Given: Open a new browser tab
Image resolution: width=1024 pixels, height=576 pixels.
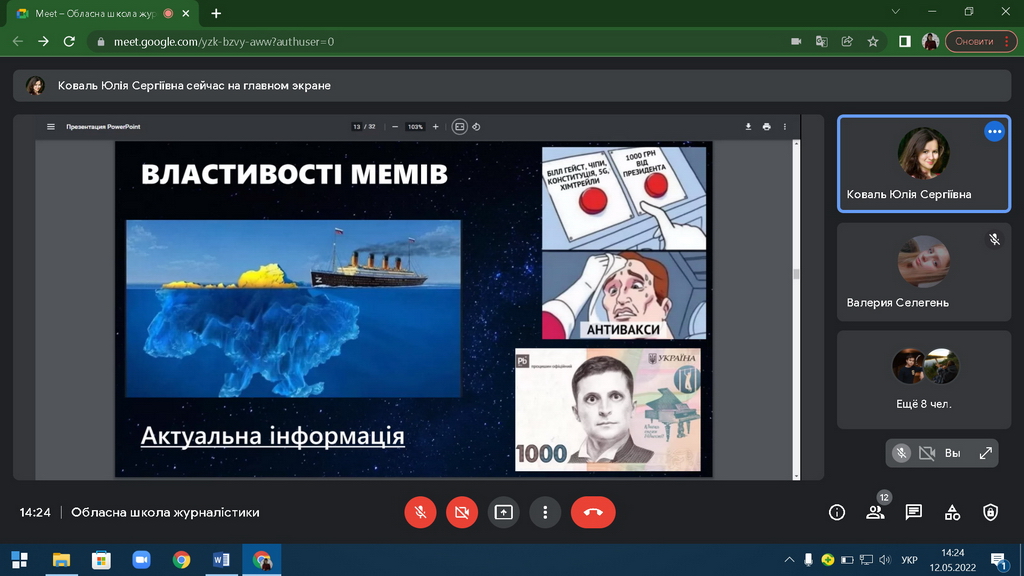Looking at the screenshot, I should [216, 13].
